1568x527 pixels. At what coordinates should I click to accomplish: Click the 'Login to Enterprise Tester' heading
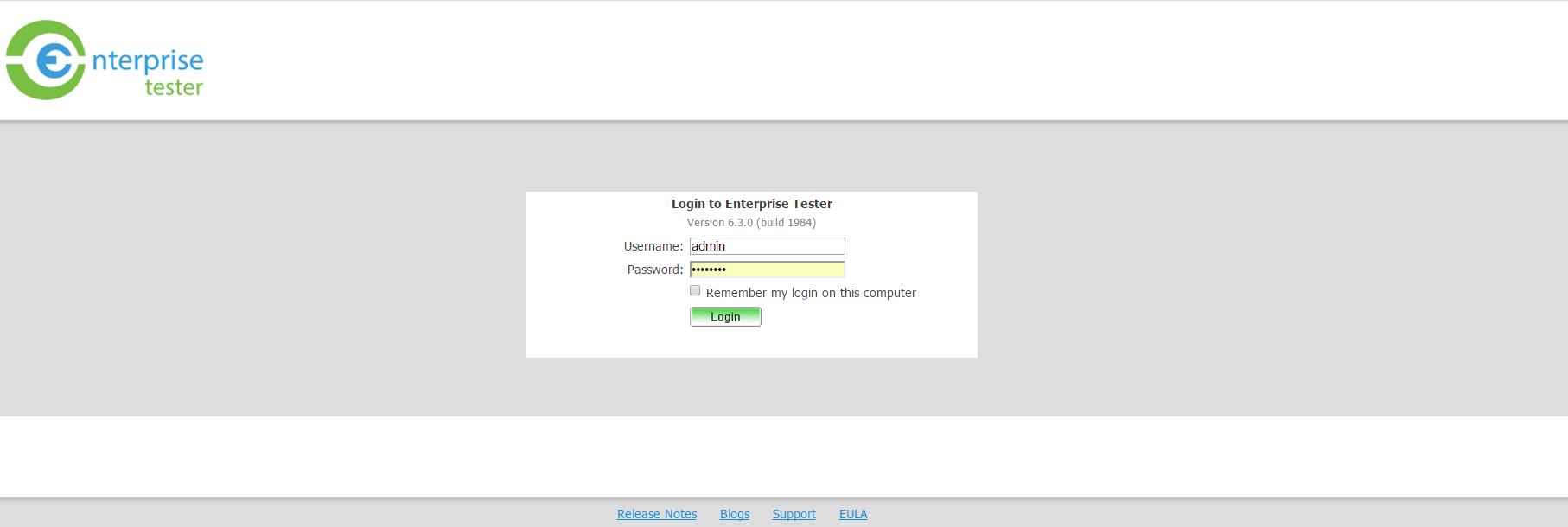tap(751, 204)
